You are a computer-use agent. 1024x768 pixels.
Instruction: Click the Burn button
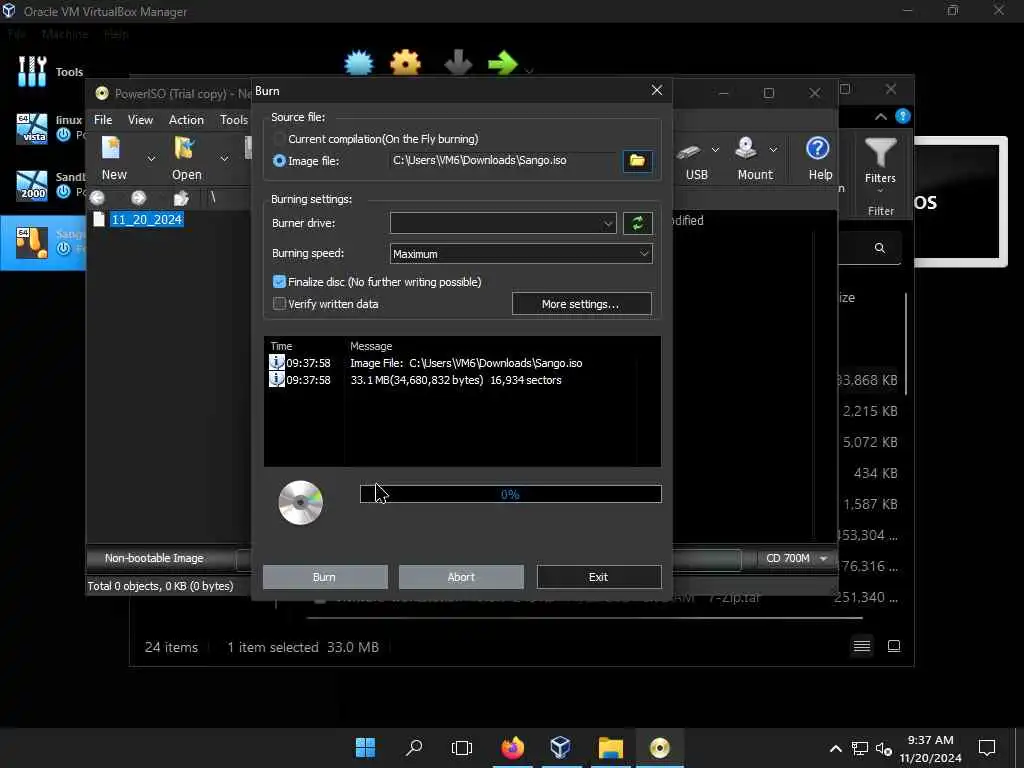tap(325, 577)
